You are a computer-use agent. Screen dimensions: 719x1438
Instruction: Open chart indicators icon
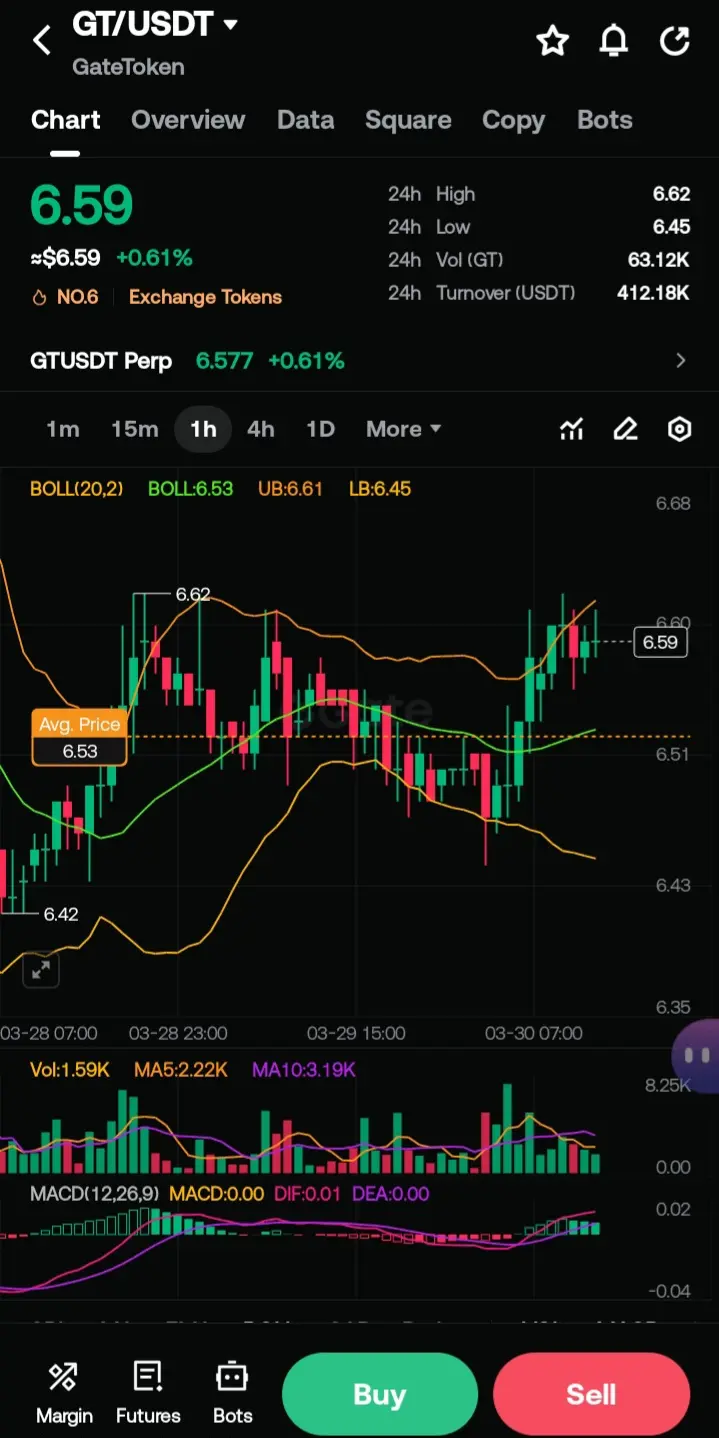point(571,430)
